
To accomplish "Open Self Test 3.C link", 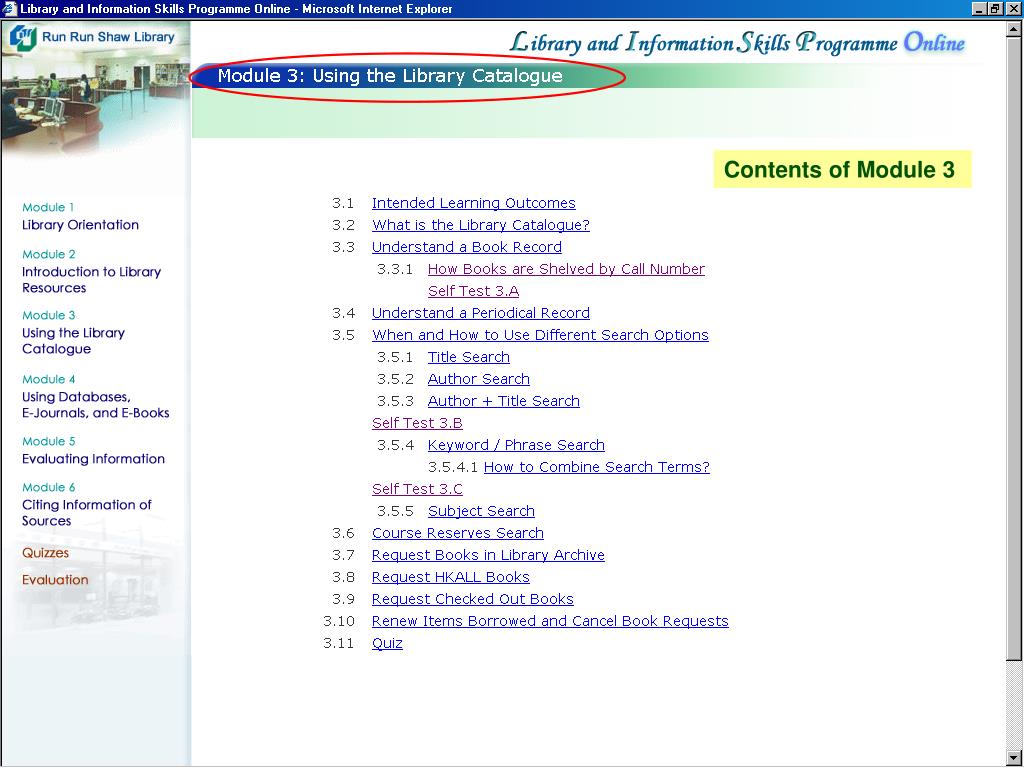I will click(x=417, y=489).
